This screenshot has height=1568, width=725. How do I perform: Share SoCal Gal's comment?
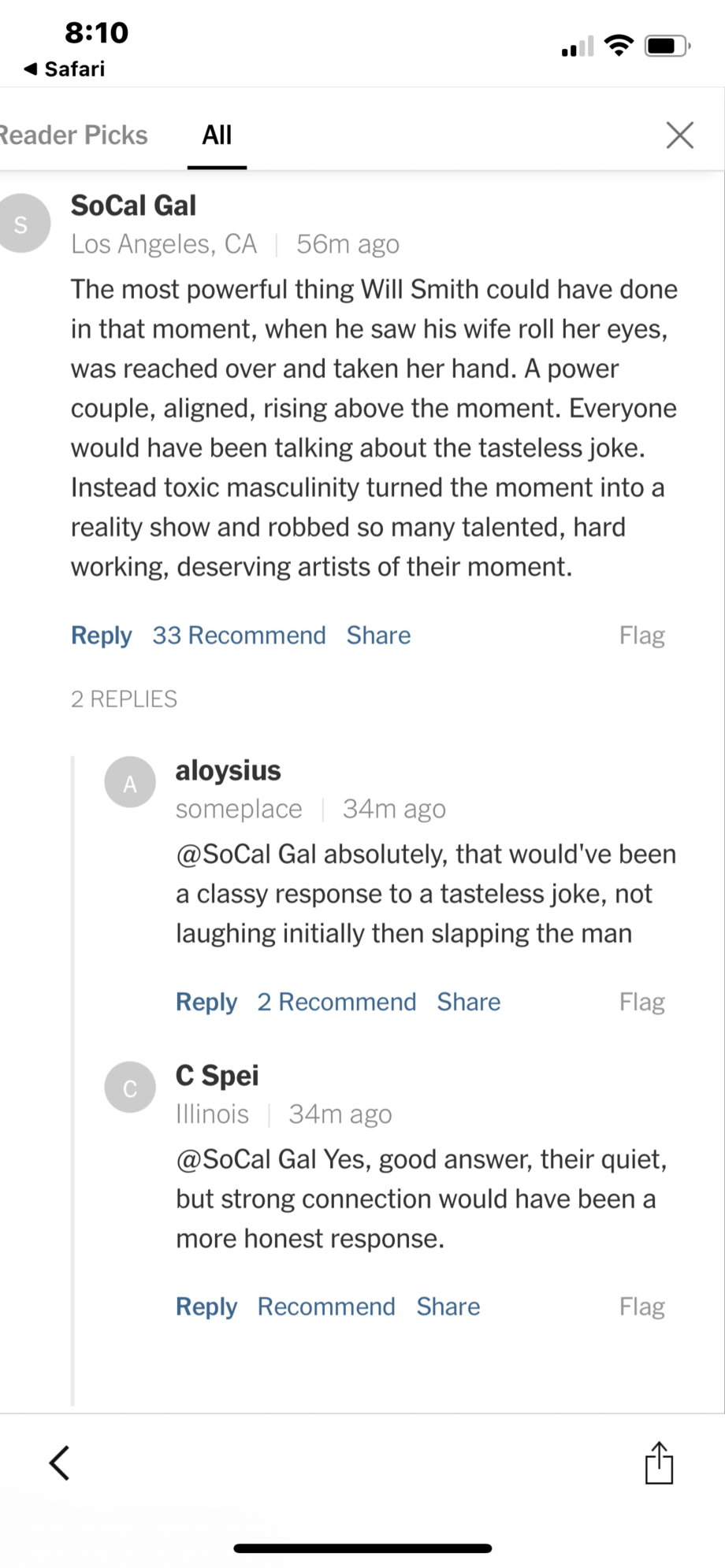[378, 636]
